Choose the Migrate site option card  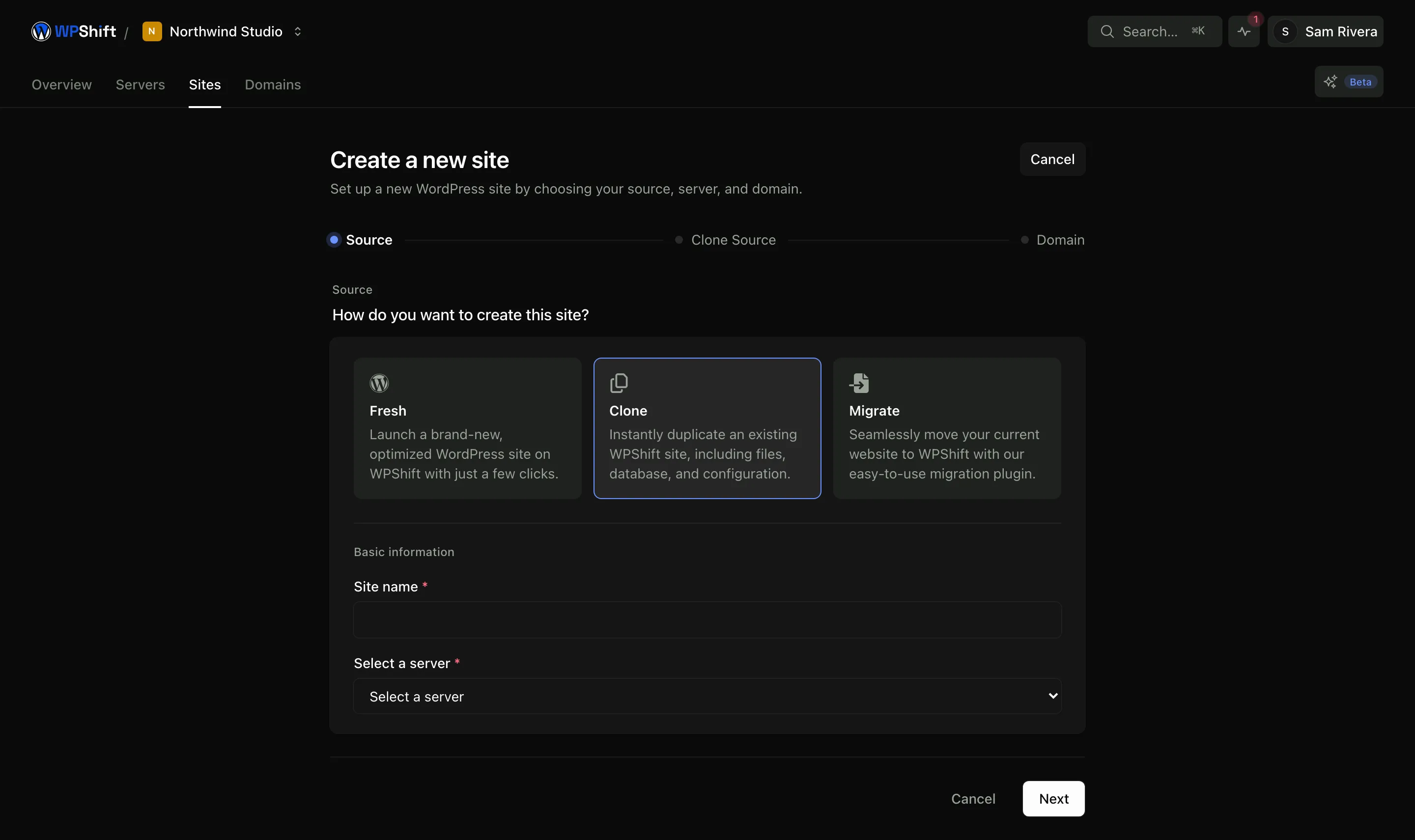pos(947,428)
